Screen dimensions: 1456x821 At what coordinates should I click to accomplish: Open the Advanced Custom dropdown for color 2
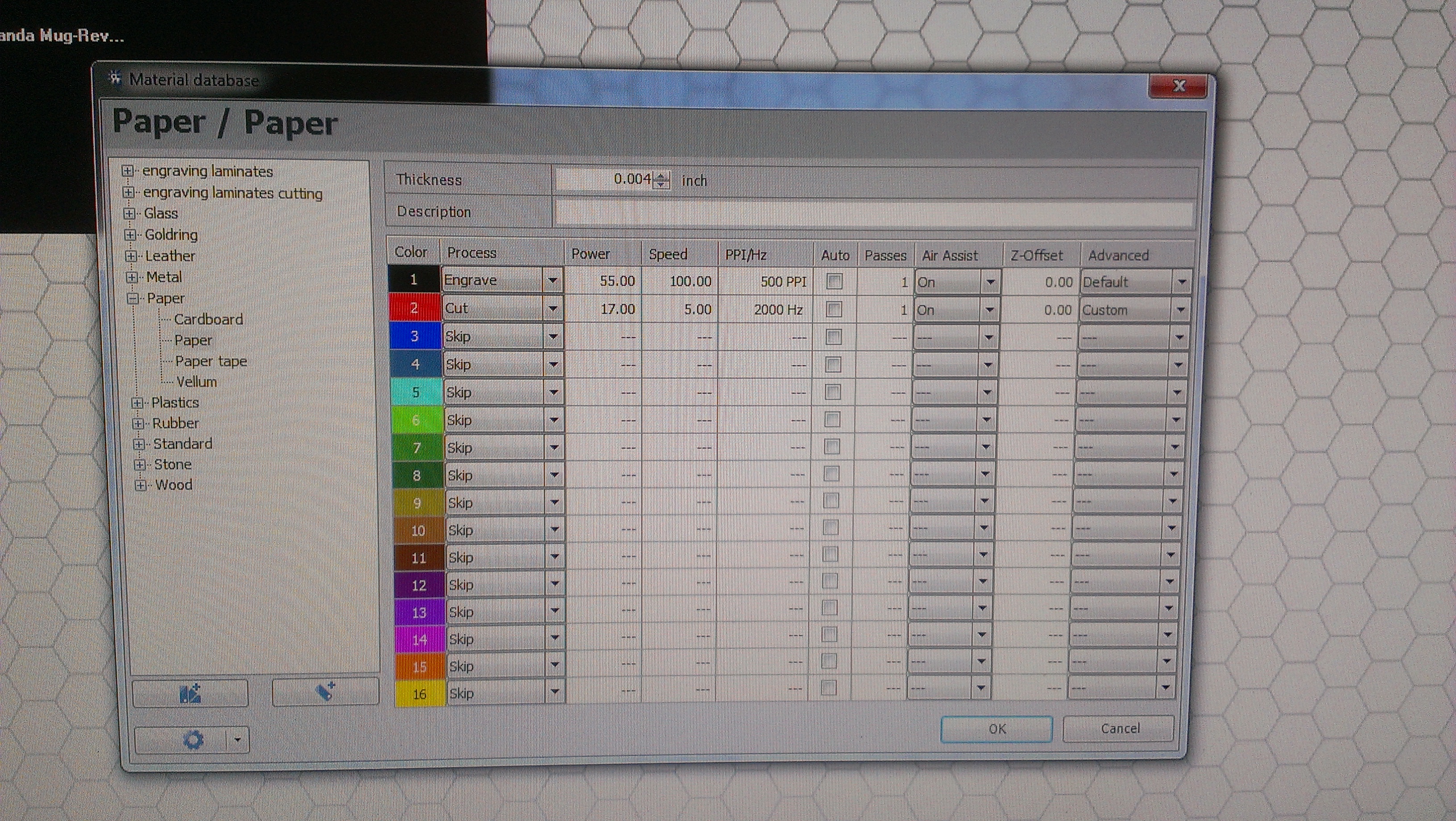point(1180,310)
